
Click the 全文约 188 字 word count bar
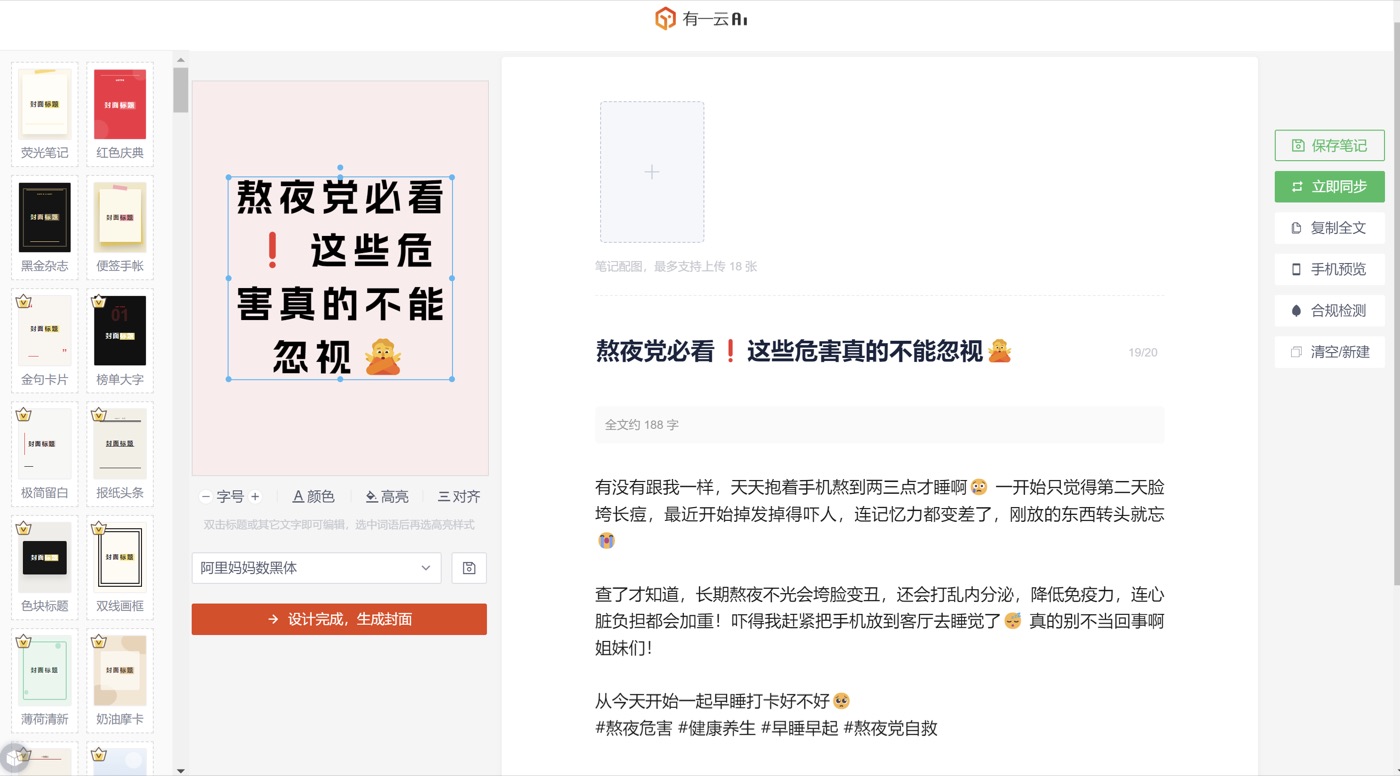pos(879,425)
